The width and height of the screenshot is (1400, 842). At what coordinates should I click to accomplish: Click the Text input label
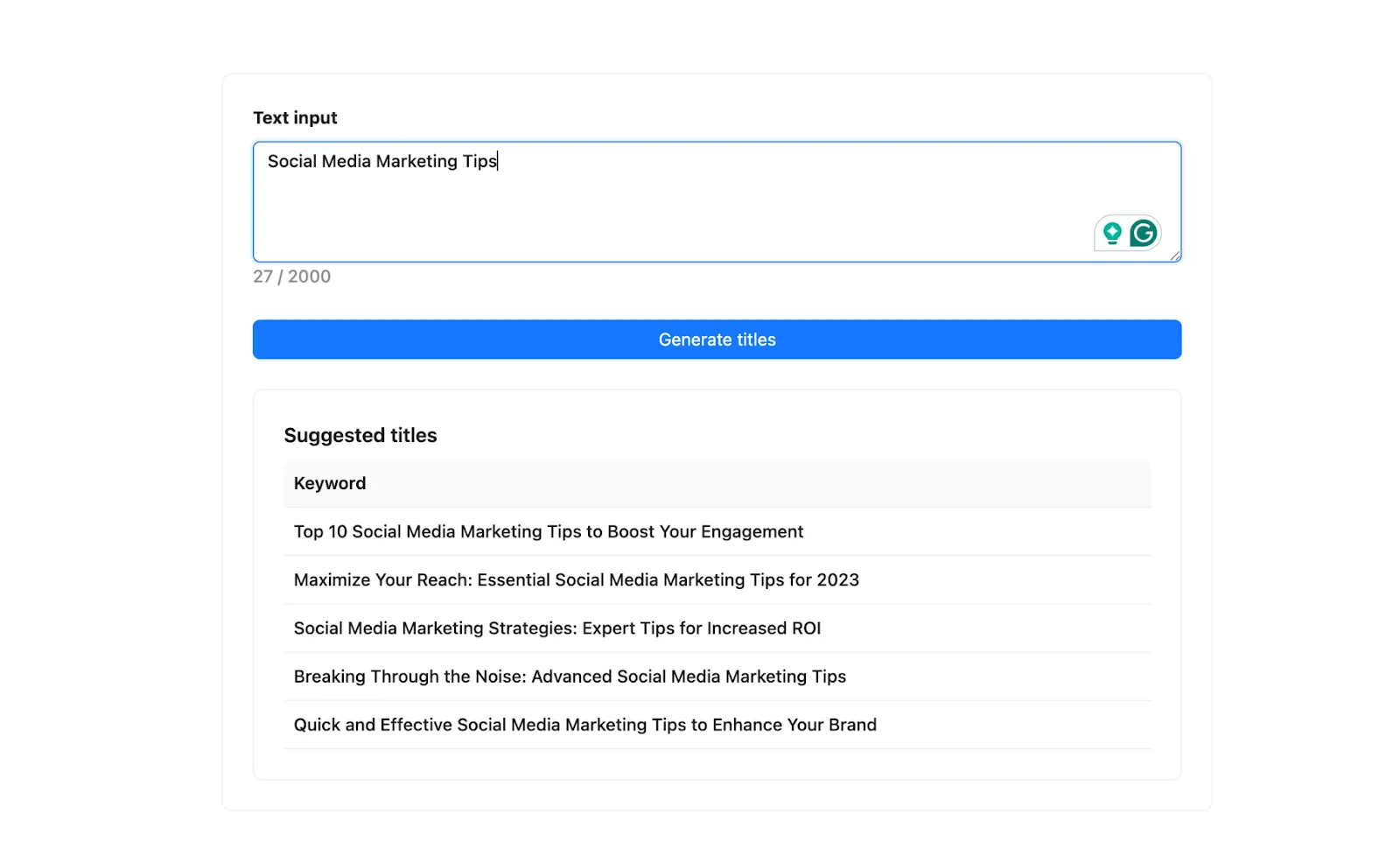pos(295,118)
